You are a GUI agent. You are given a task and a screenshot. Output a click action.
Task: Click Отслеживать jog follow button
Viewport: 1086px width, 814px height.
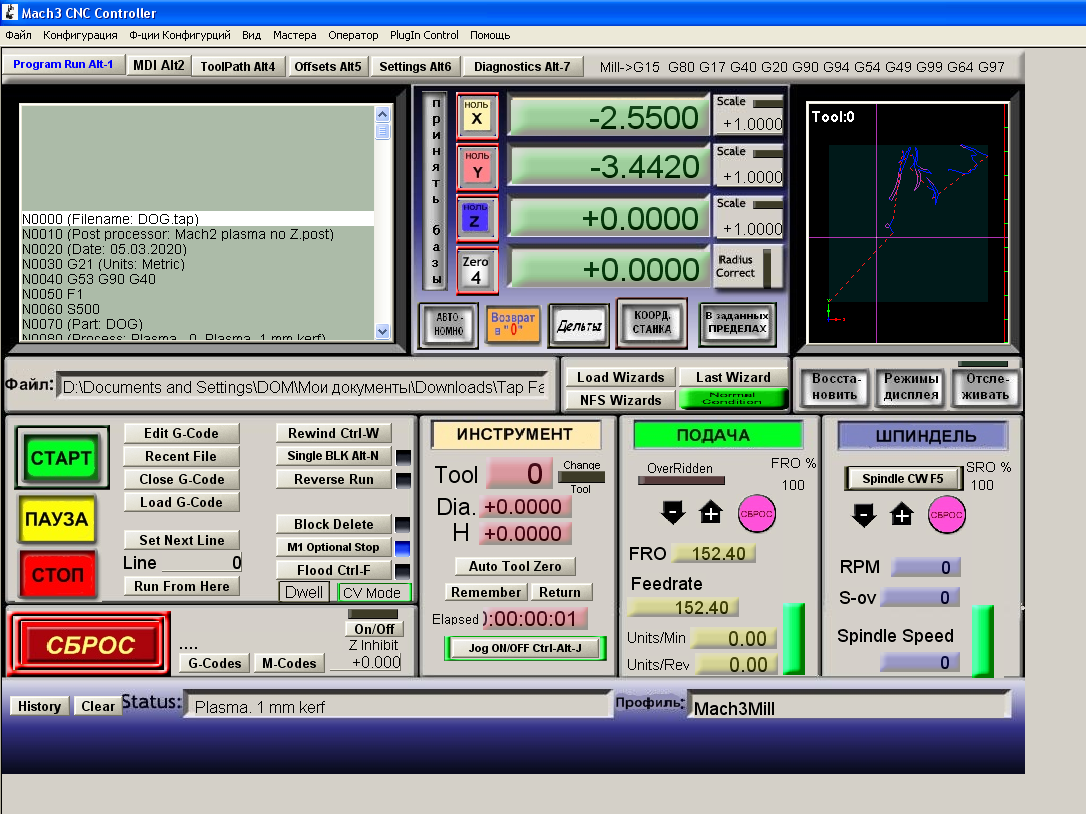pyautogui.click(x=986, y=387)
